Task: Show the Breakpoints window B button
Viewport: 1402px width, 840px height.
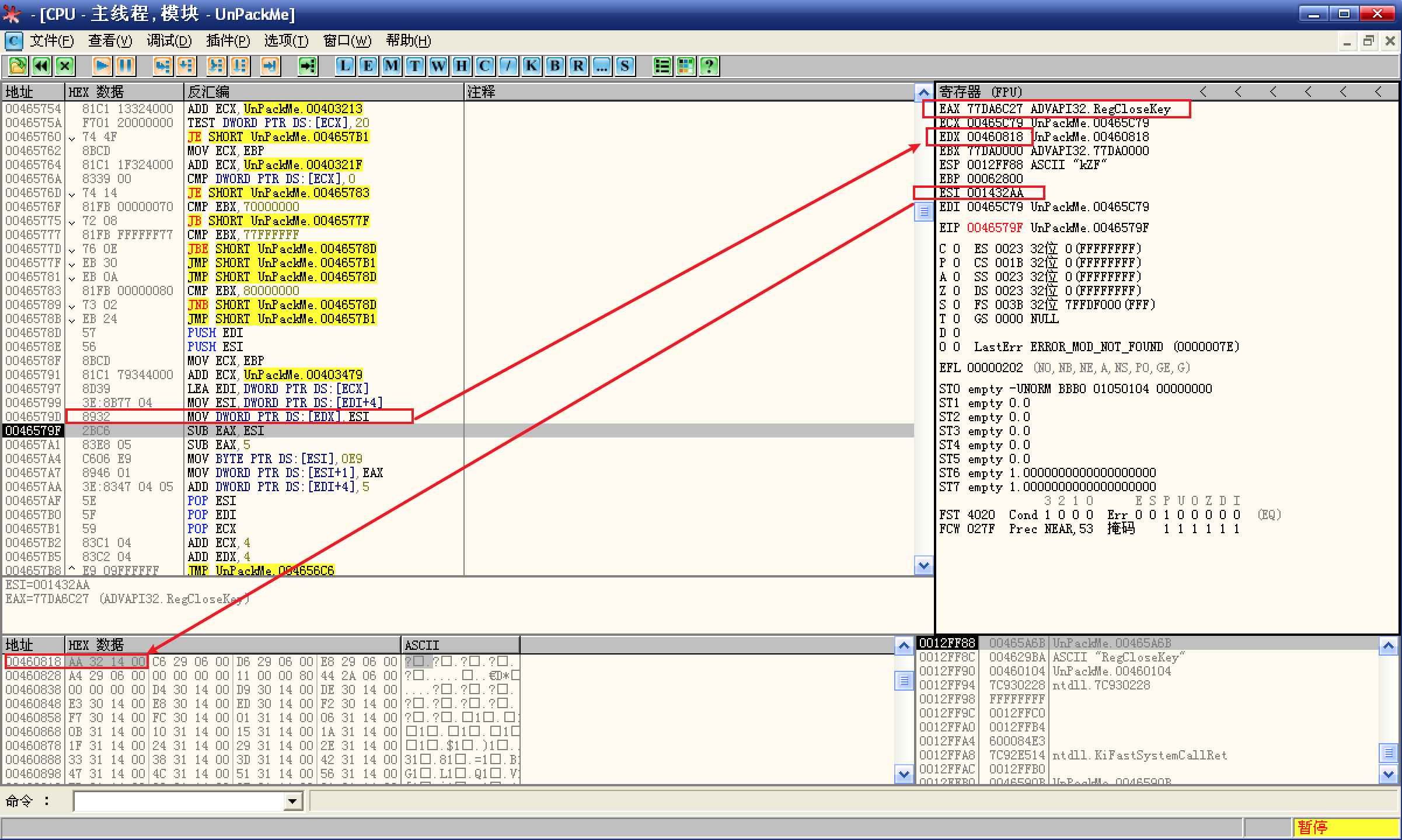Action: (x=554, y=65)
